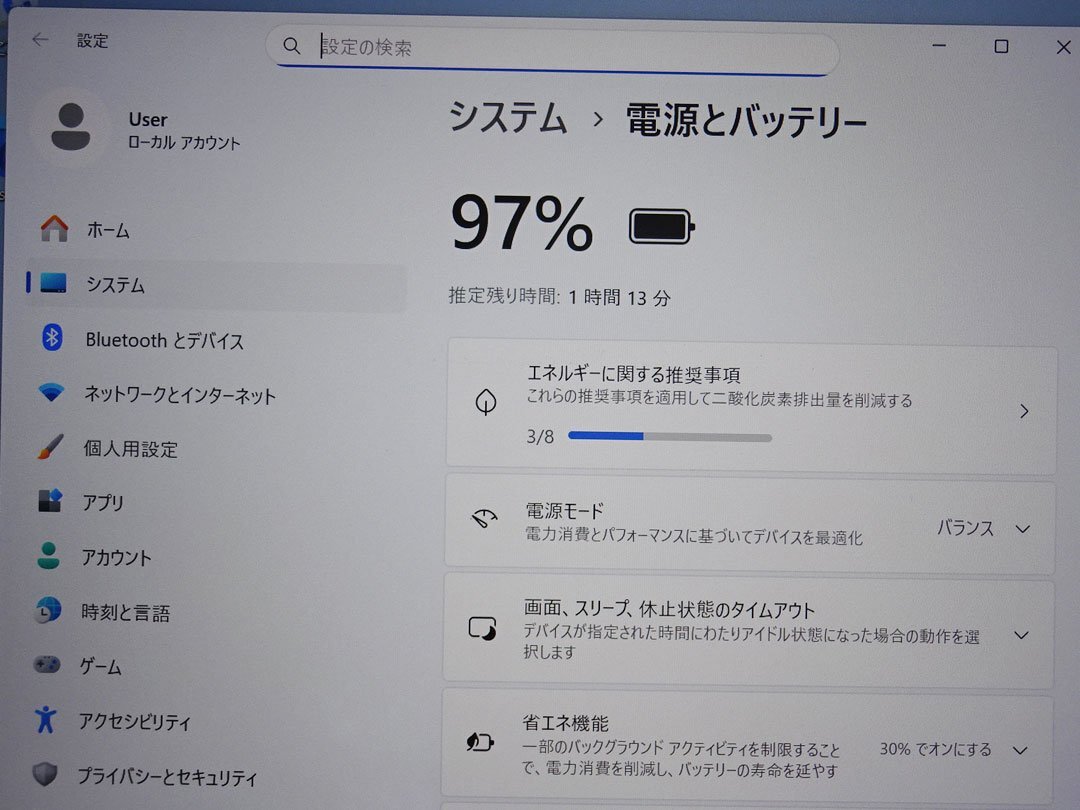Click the 3/8 recommendations progress bar
Image resolution: width=1080 pixels, height=810 pixels.
click(669, 436)
